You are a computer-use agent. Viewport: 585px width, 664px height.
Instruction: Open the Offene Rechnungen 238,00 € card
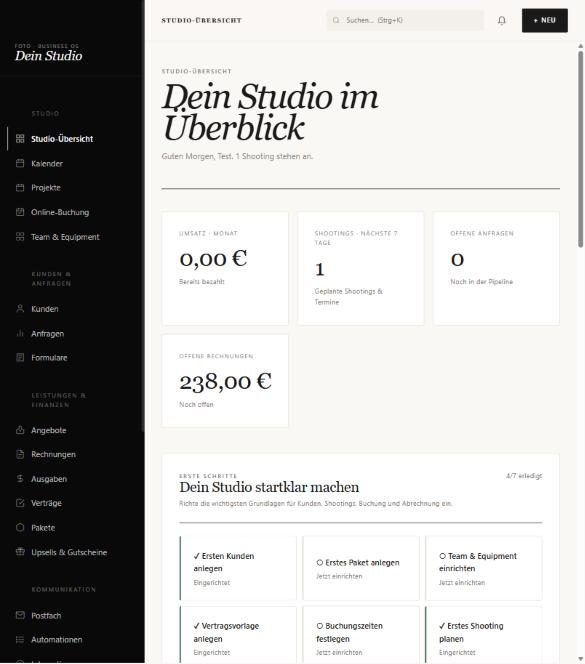(225, 381)
